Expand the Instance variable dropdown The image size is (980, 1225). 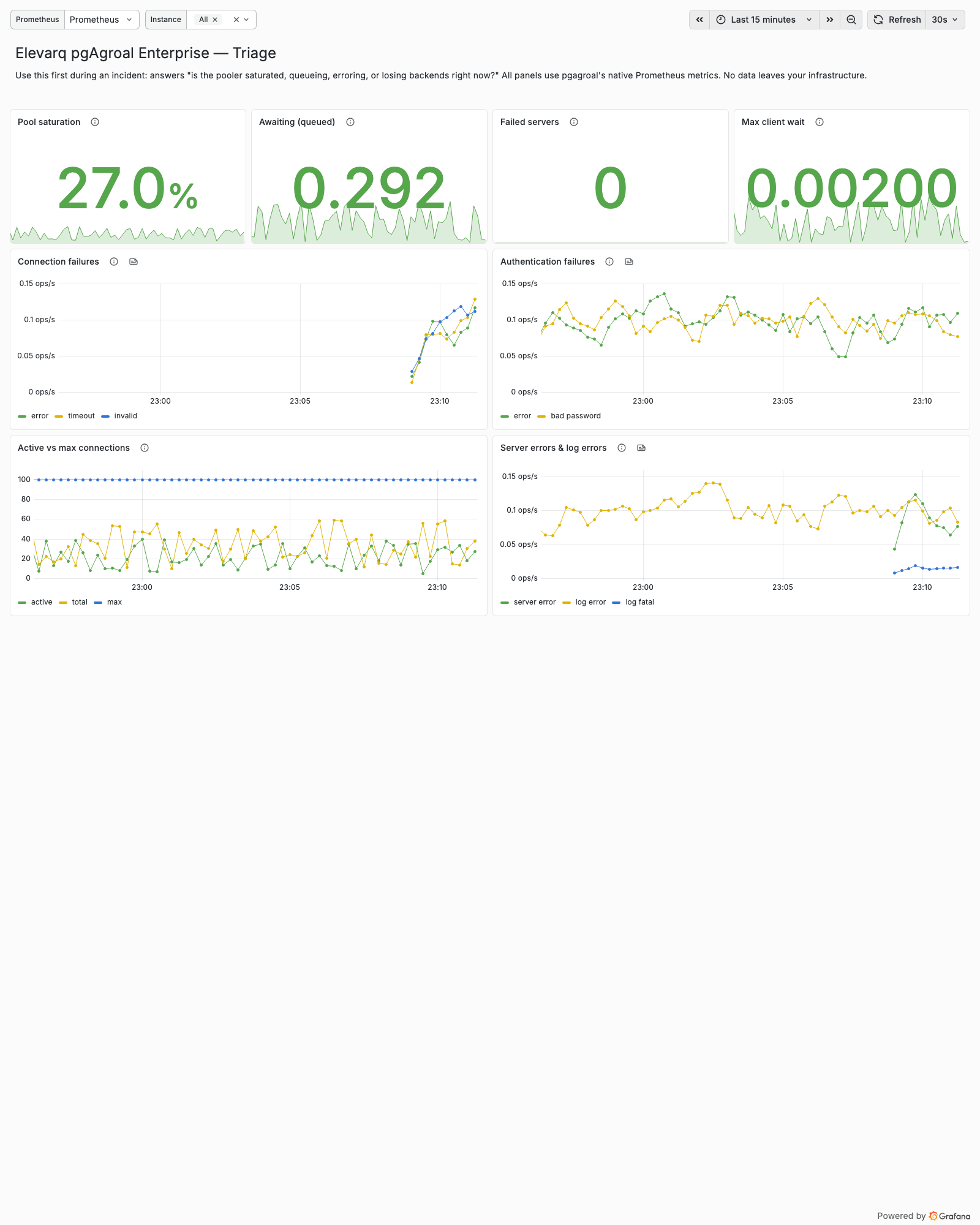click(247, 20)
